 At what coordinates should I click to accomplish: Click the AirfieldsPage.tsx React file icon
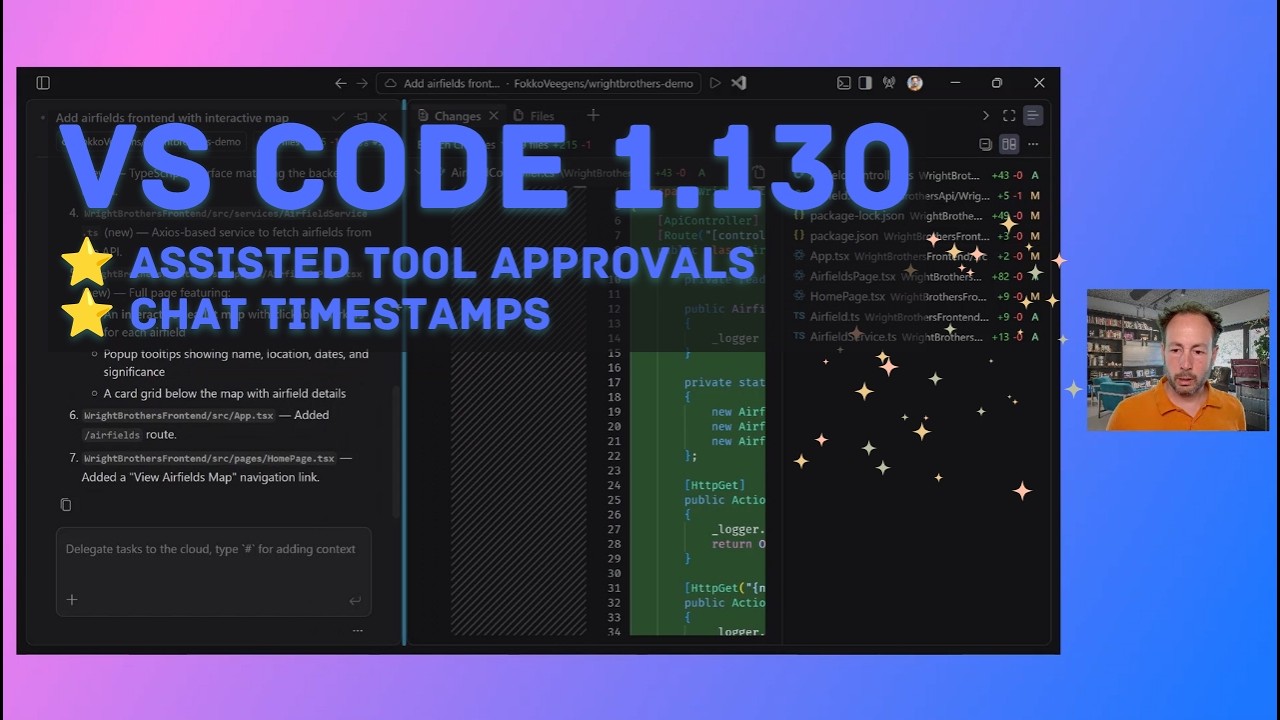[x=799, y=276]
